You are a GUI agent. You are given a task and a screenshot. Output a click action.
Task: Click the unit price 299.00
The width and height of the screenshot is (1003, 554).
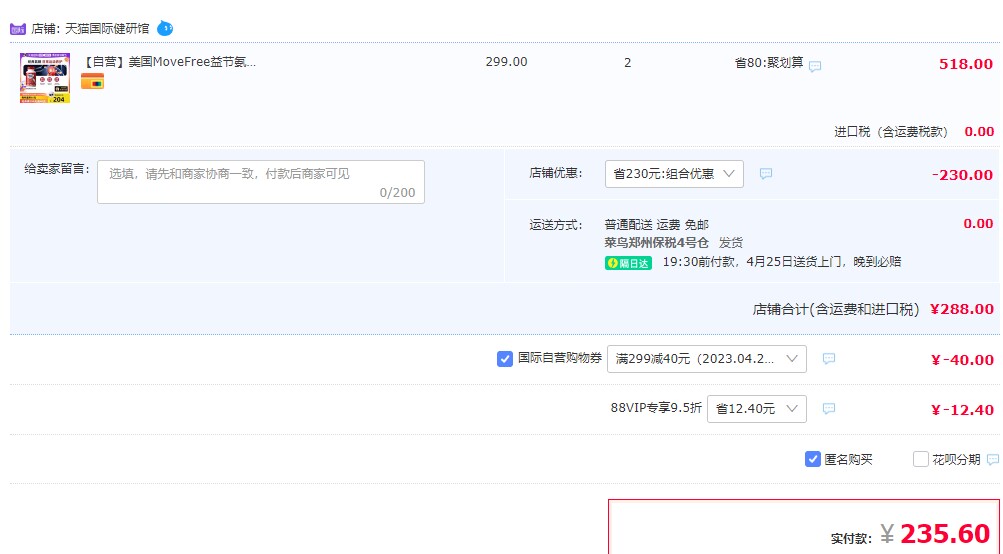pos(507,62)
